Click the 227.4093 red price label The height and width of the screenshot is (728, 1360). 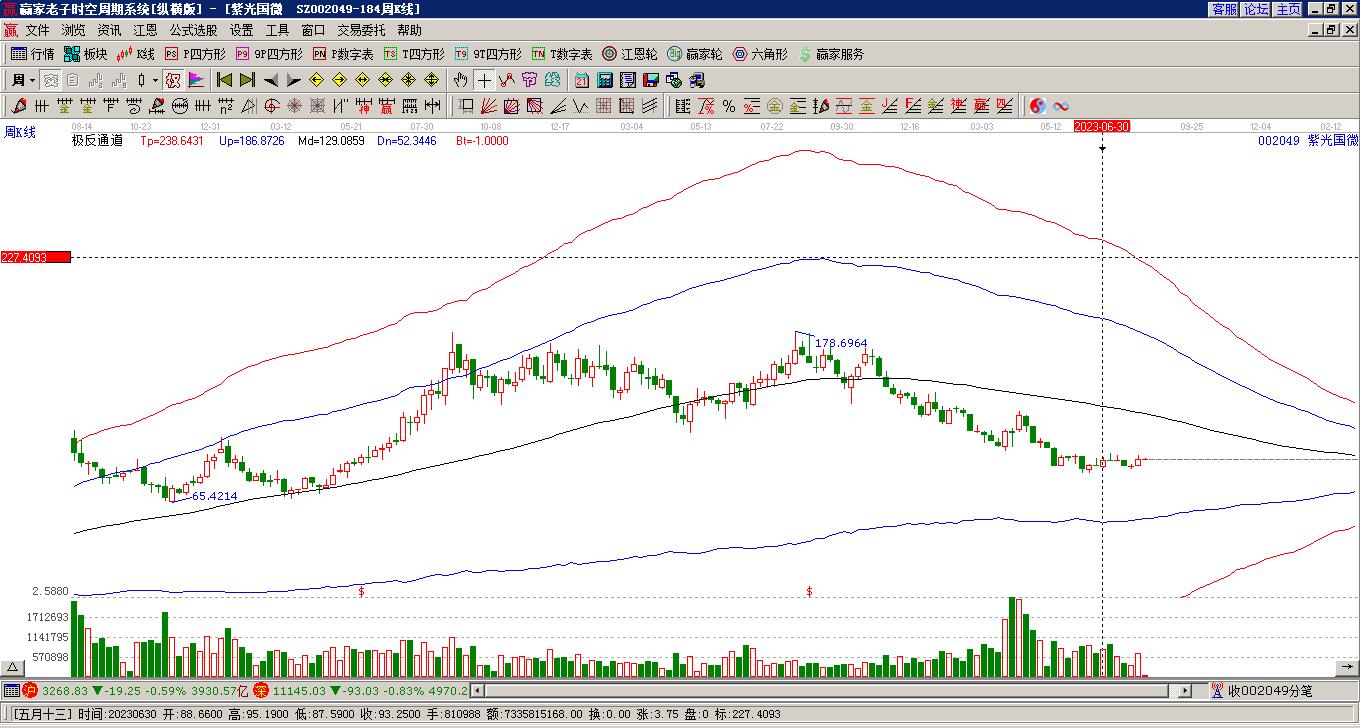pos(36,257)
